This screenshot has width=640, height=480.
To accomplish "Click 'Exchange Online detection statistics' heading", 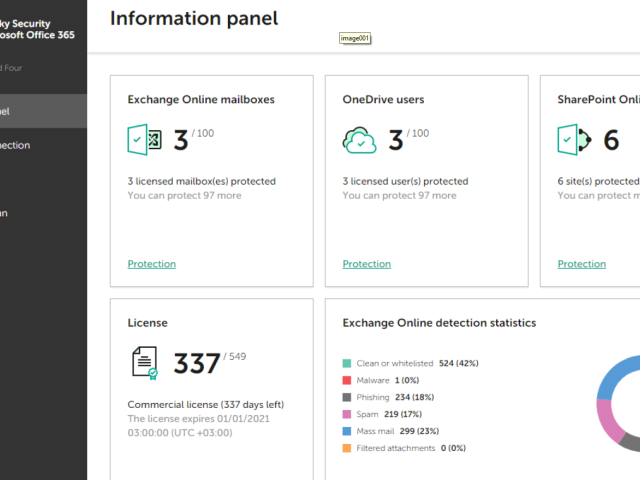I will point(439,323).
